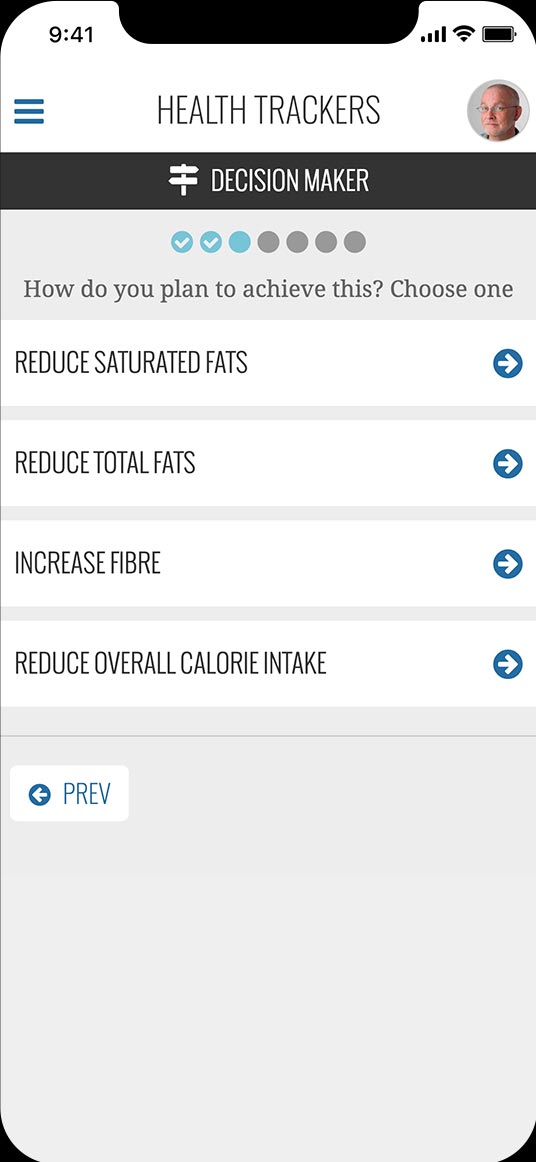Click arrow icon beside Increase Fibre
This screenshot has width=536, height=1162.
(508, 564)
